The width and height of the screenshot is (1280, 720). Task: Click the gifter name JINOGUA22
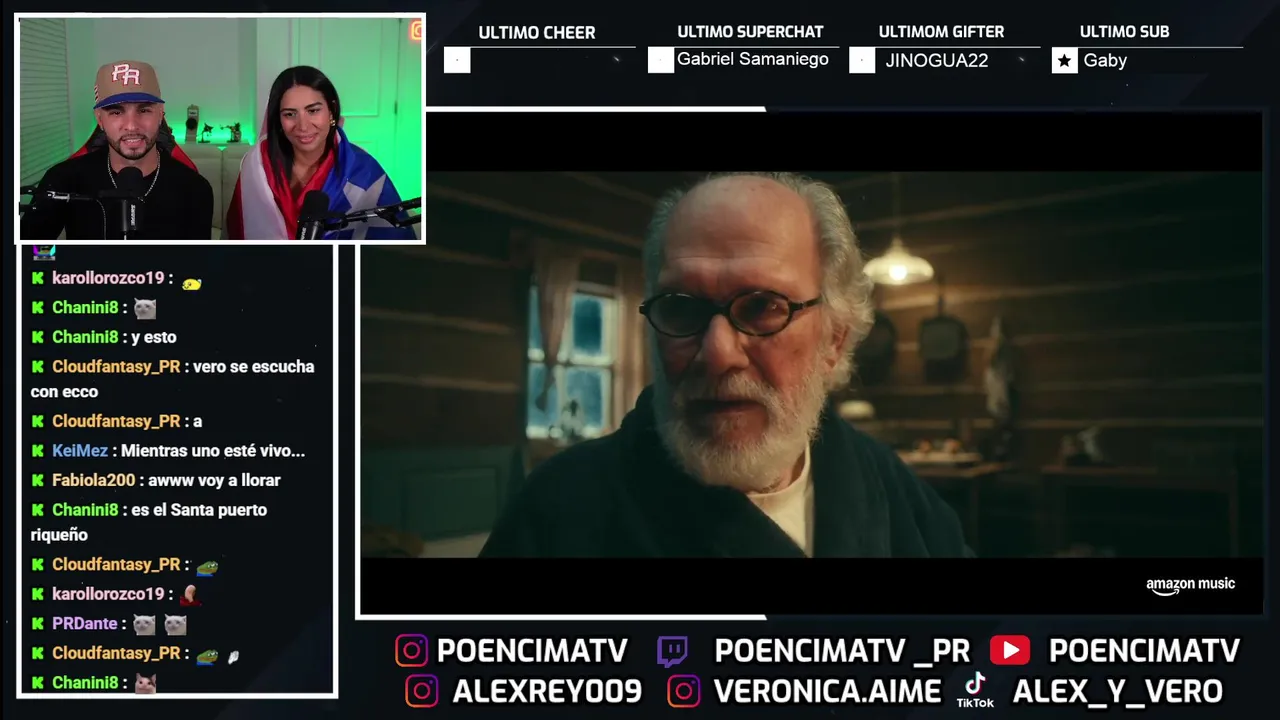pyautogui.click(x=936, y=61)
